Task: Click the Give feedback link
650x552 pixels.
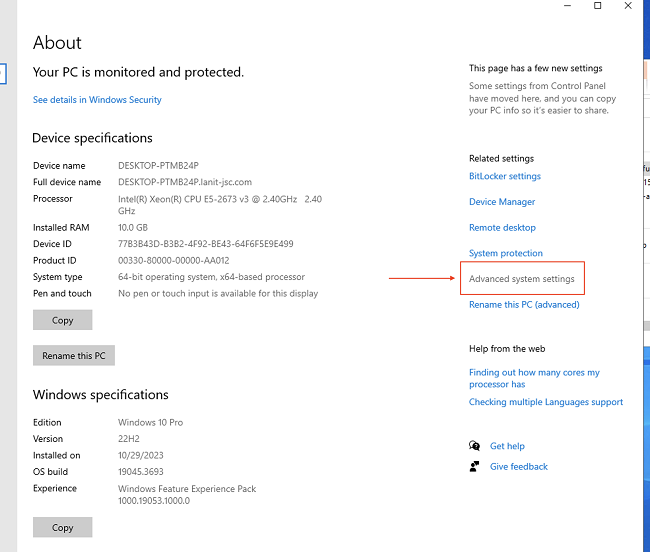Action: [x=519, y=467]
